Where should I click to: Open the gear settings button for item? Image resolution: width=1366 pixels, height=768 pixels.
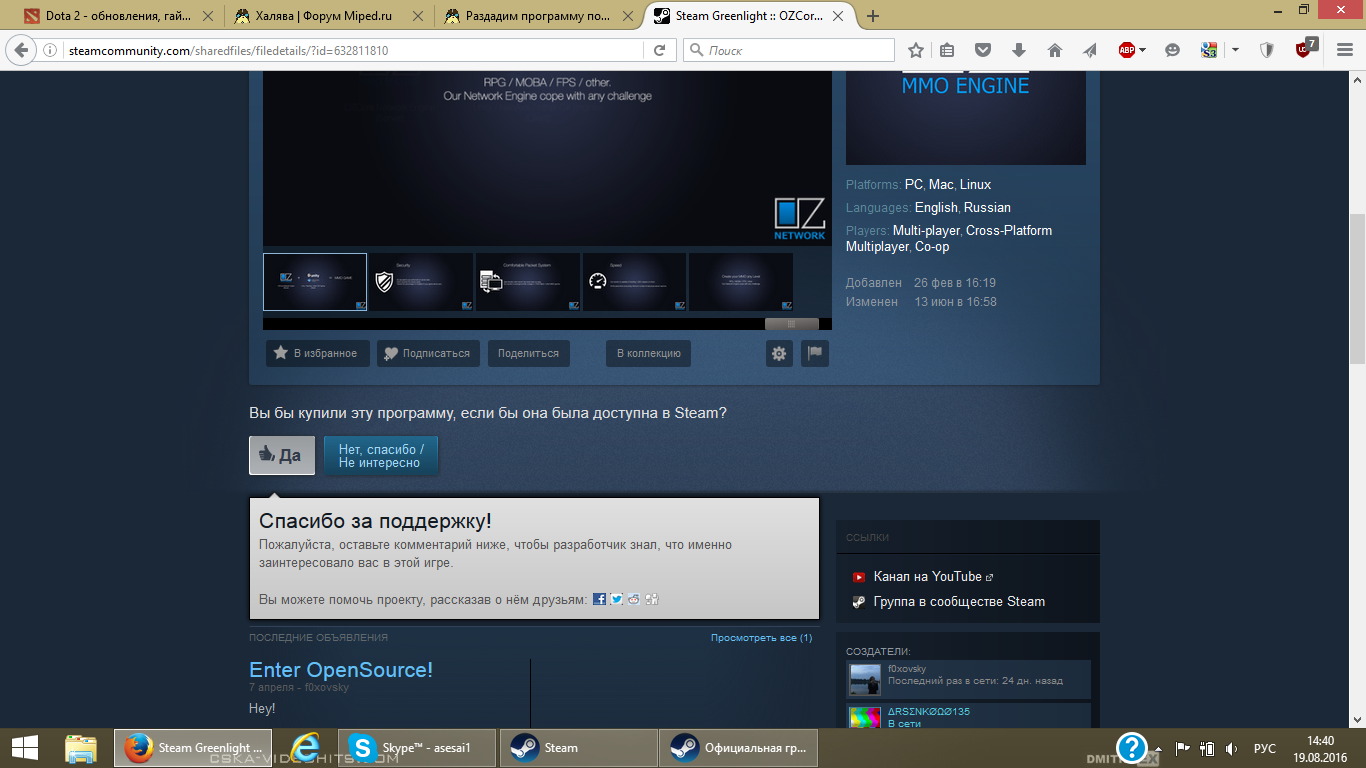pyautogui.click(x=780, y=353)
